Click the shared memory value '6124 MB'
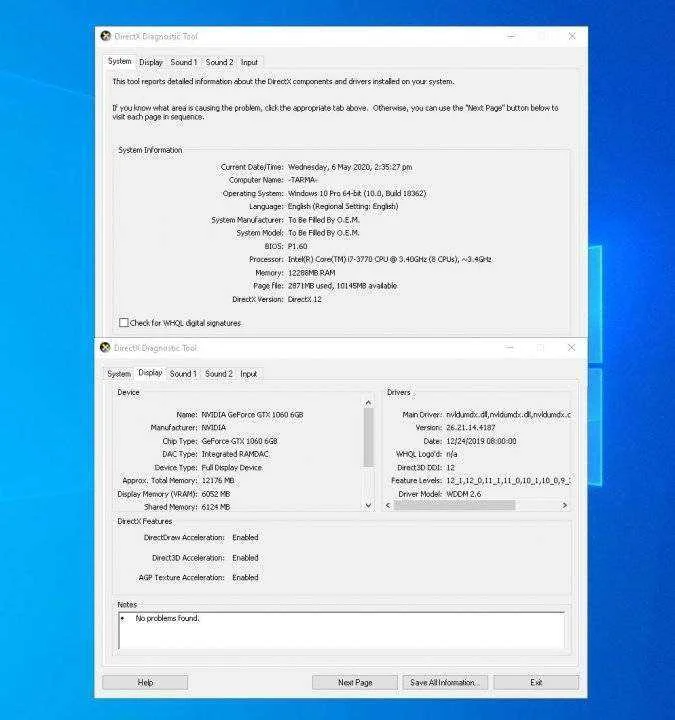Screen dimensions: 675x720 pos(216,507)
